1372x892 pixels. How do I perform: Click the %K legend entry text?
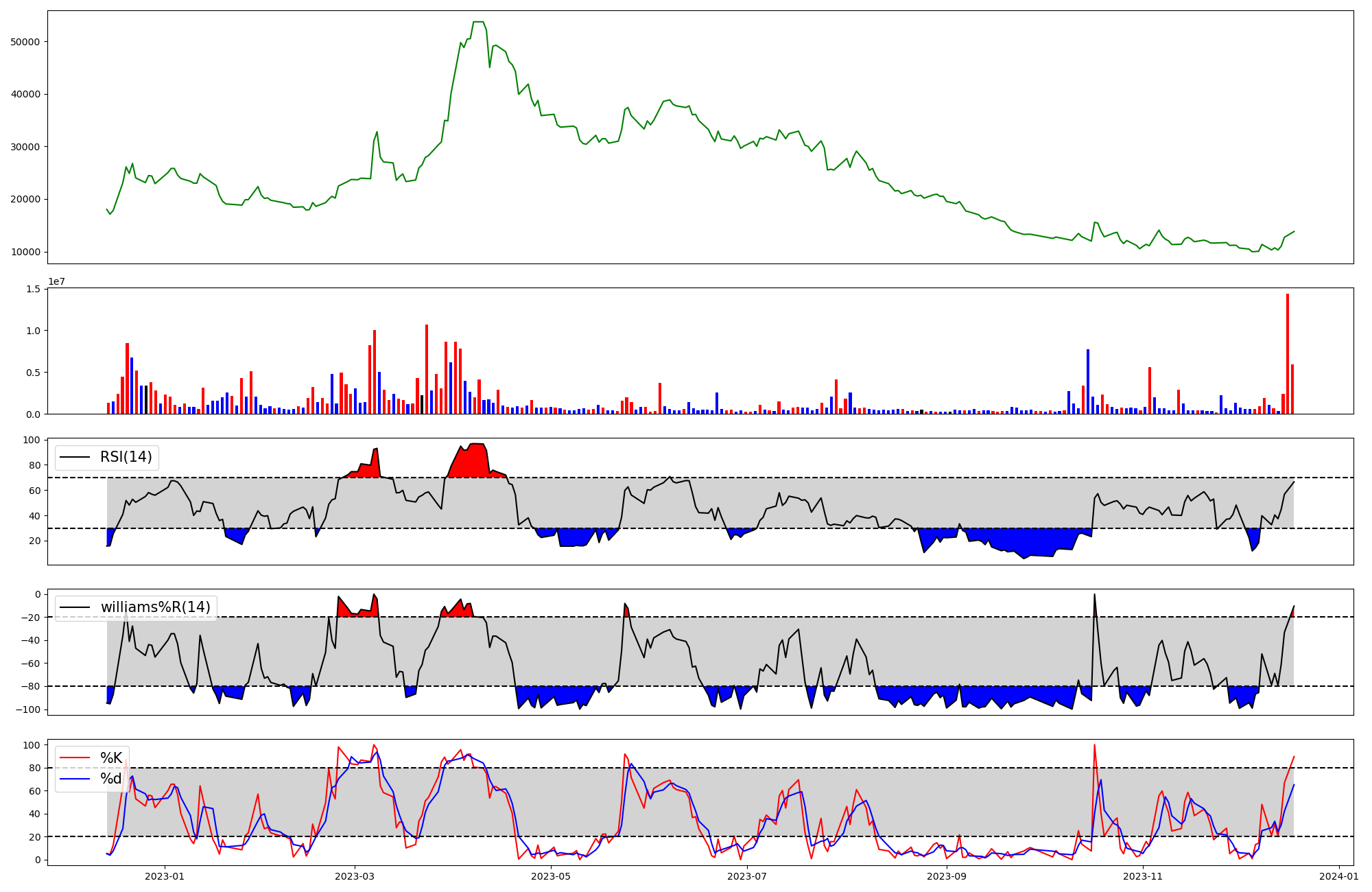[111, 758]
